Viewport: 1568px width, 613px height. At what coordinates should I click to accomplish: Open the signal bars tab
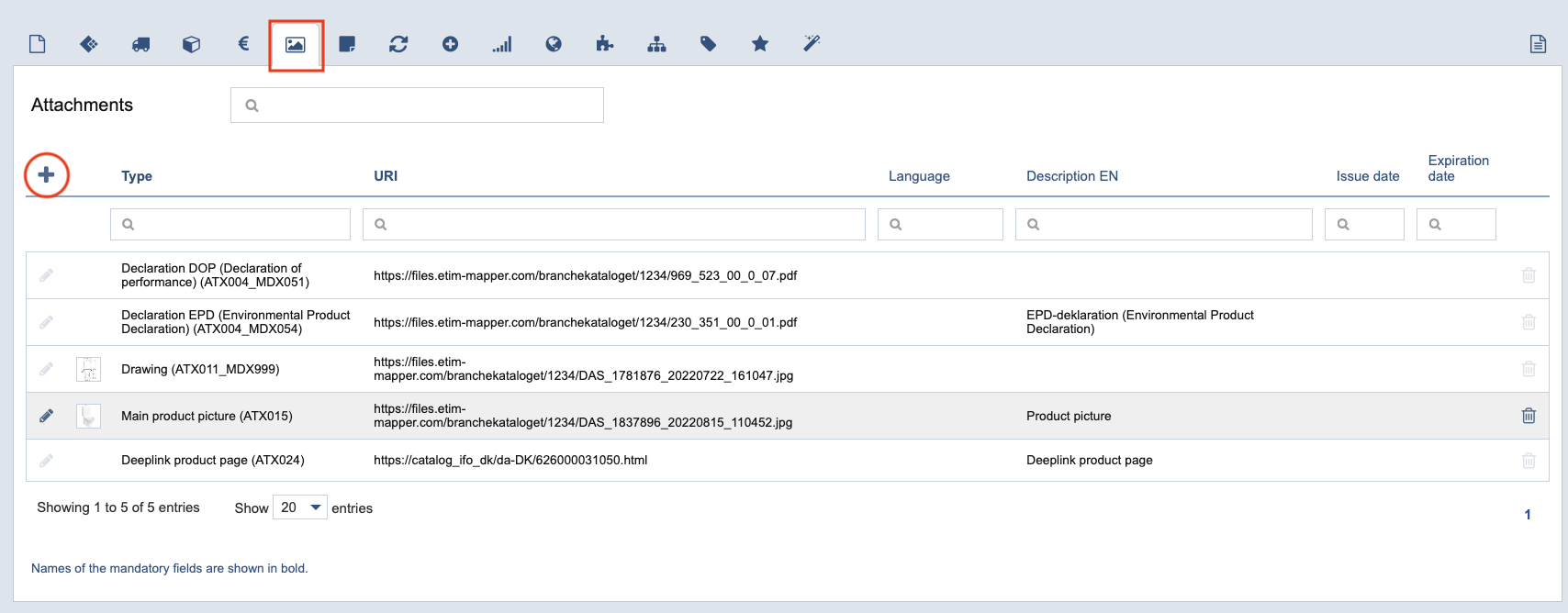click(x=502, y=44)
